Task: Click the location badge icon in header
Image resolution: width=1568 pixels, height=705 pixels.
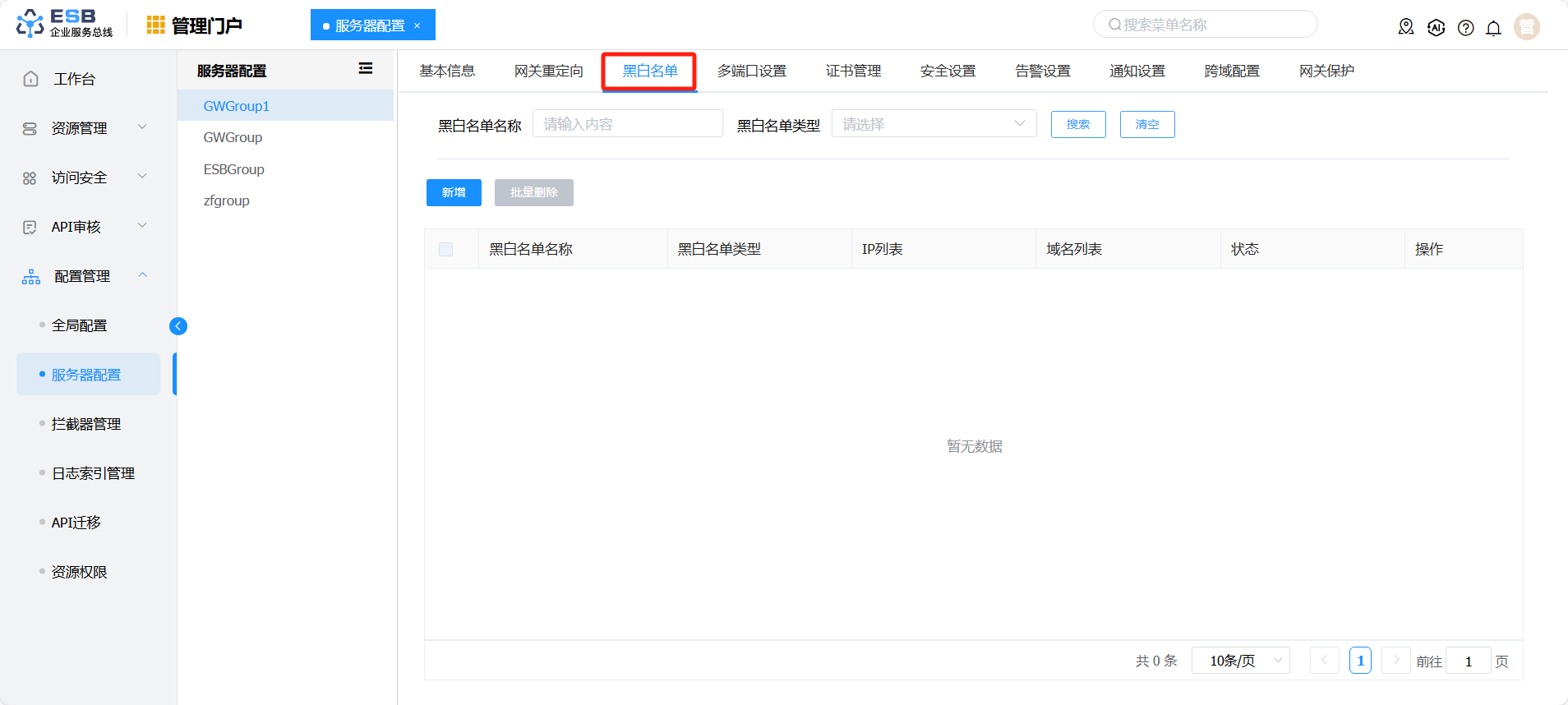Action: (x=1406, y=27)
